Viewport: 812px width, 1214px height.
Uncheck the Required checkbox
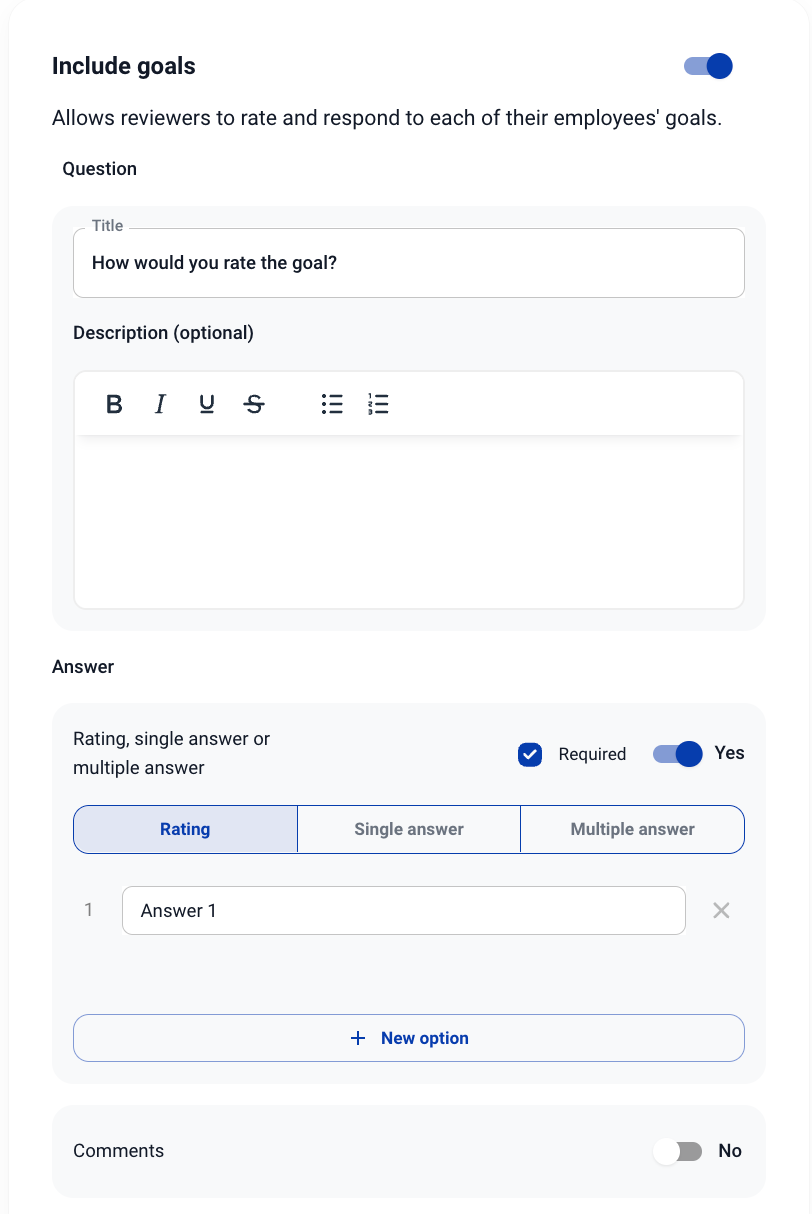[x=530, y=754]
